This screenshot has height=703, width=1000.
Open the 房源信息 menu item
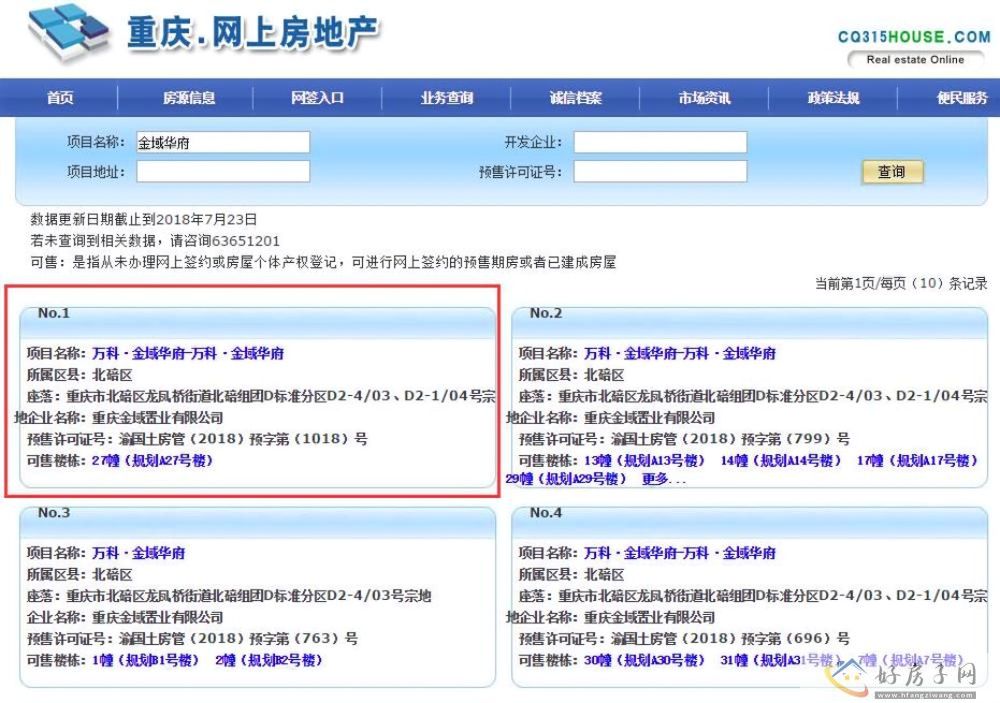(189, 98)
